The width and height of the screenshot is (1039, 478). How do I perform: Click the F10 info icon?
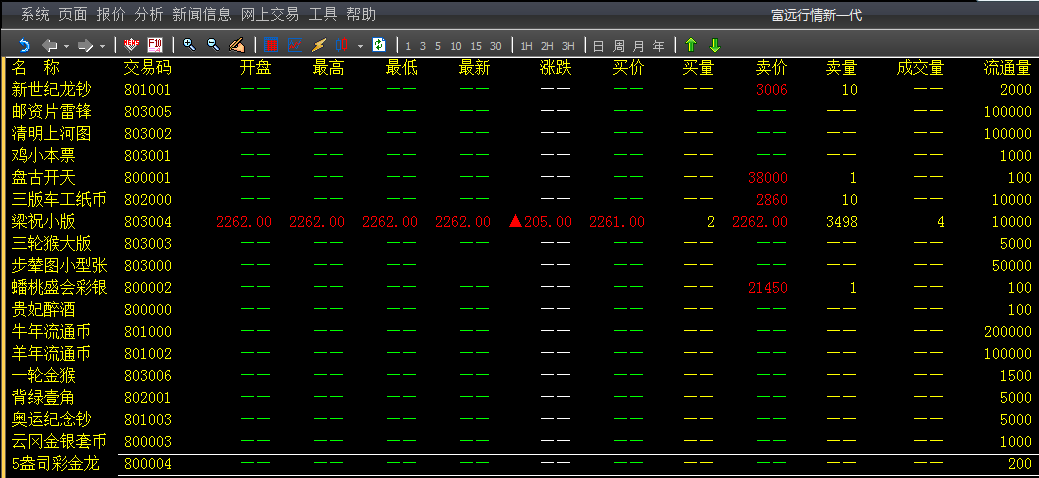pos(155,45)
